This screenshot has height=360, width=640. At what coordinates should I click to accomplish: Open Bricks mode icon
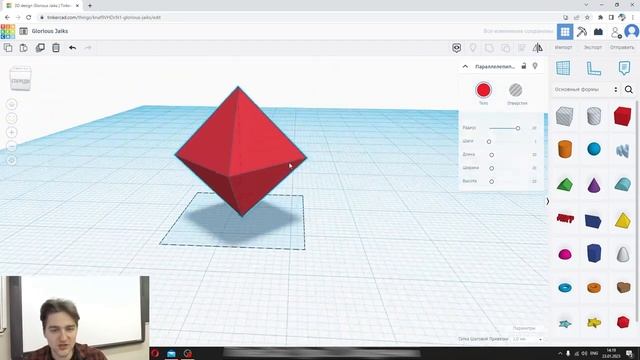click(598, 31)
